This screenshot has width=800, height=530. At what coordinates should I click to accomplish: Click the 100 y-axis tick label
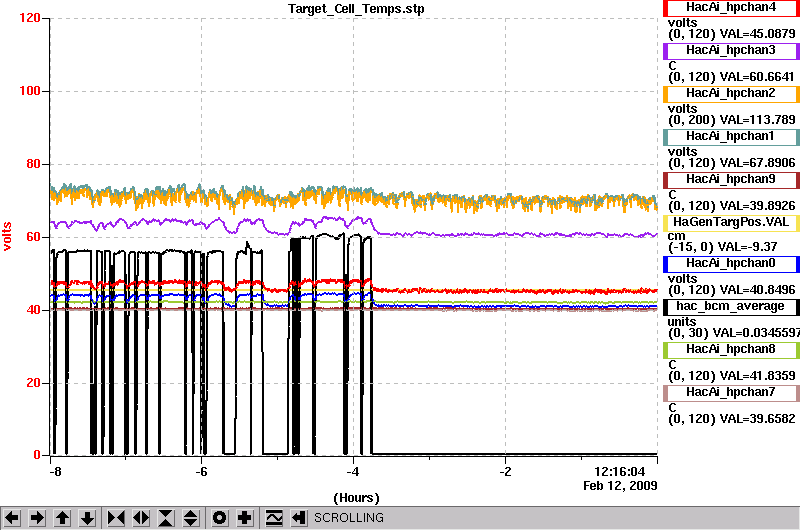click(x=30, y=91)
